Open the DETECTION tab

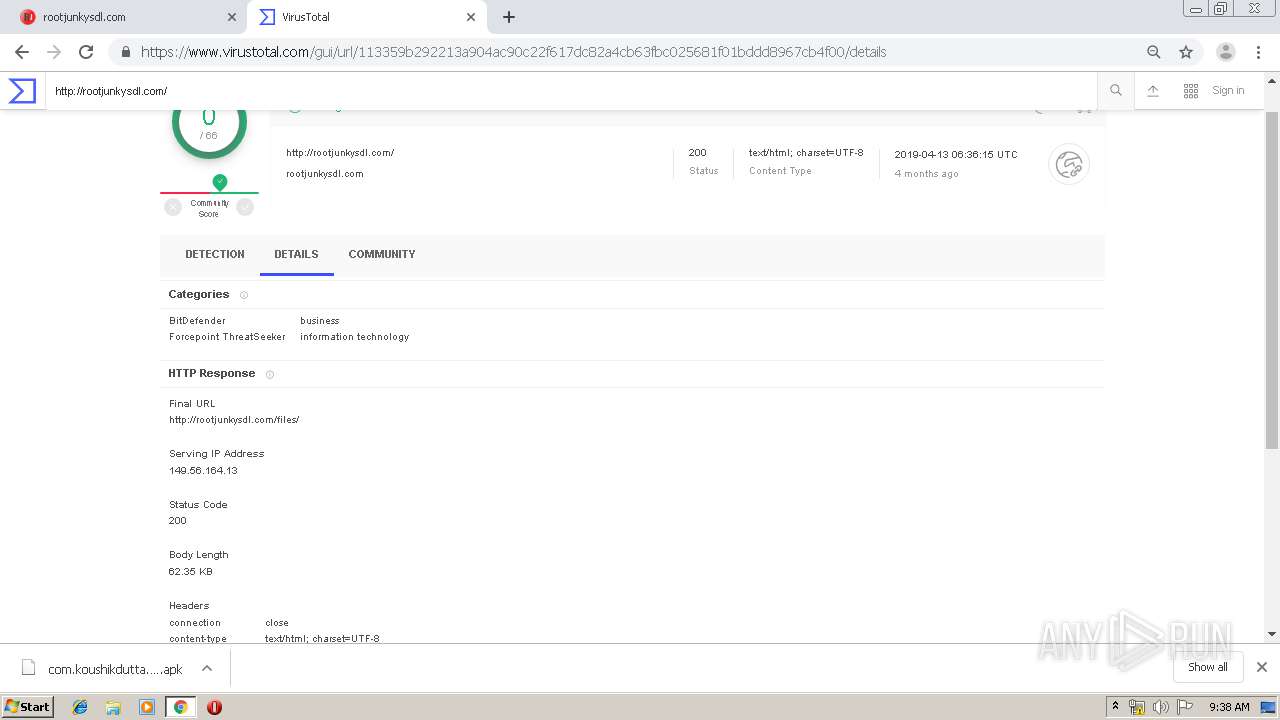[215, 254]
